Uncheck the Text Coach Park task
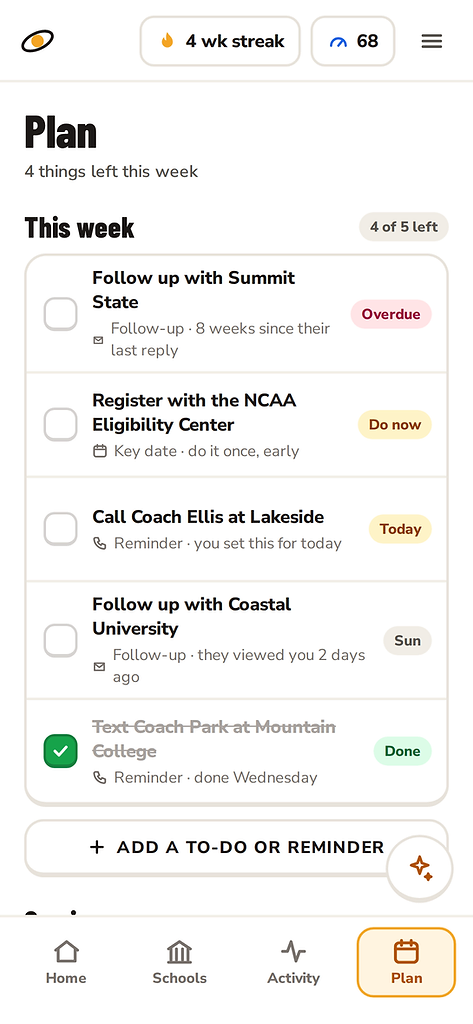The height and width of the screenshot is (1024, 473). pos(61,751)
